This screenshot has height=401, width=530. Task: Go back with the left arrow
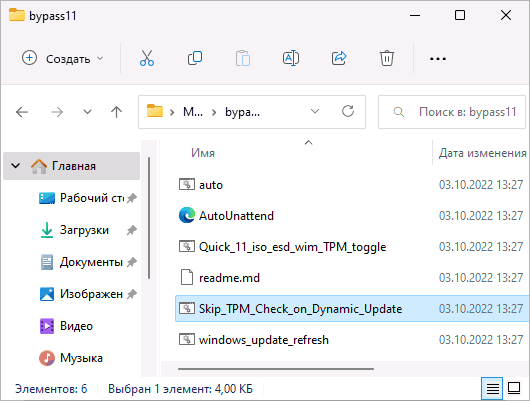coord(22,112)
